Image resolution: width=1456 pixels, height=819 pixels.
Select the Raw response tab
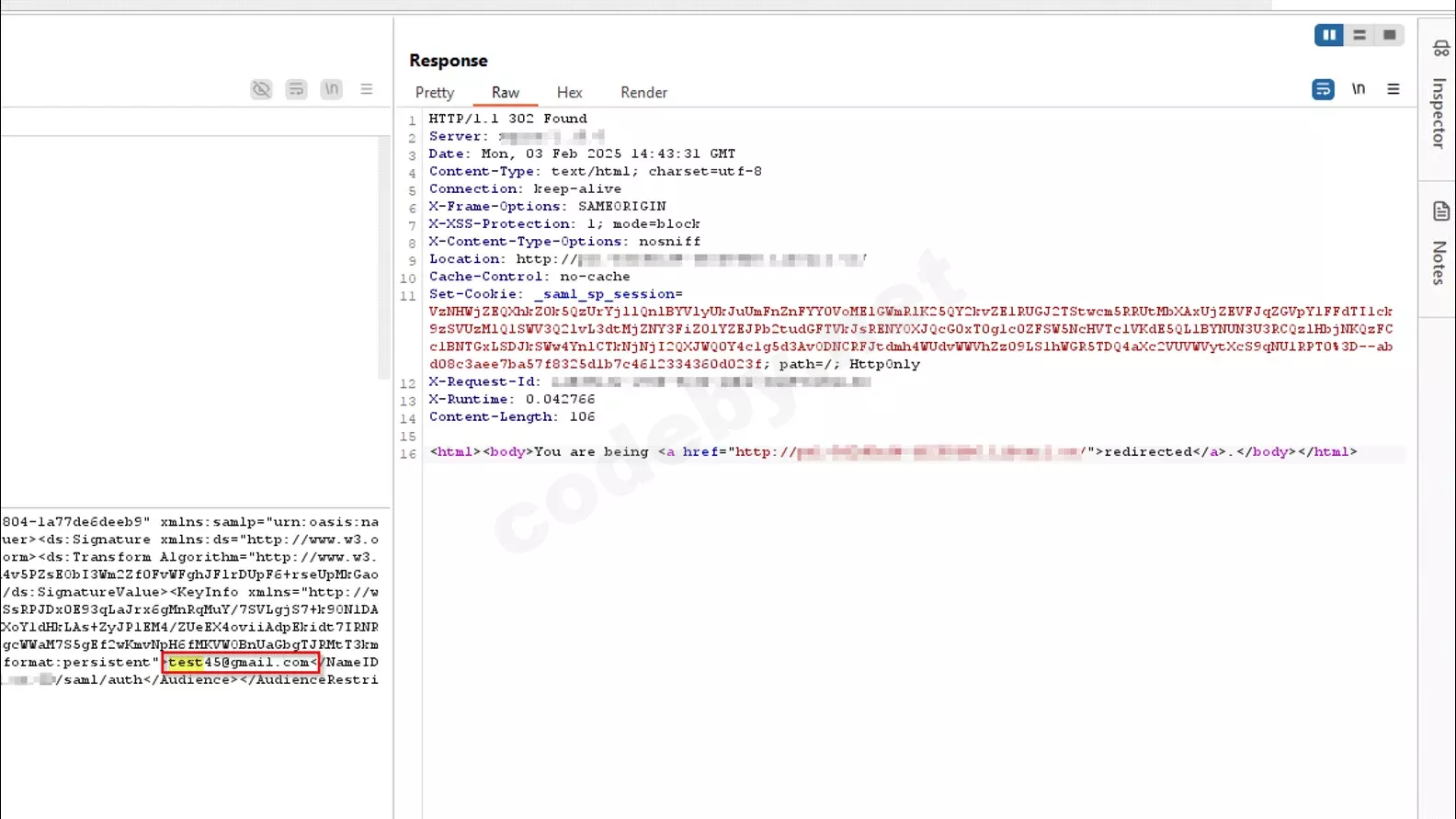click(505, 93)
